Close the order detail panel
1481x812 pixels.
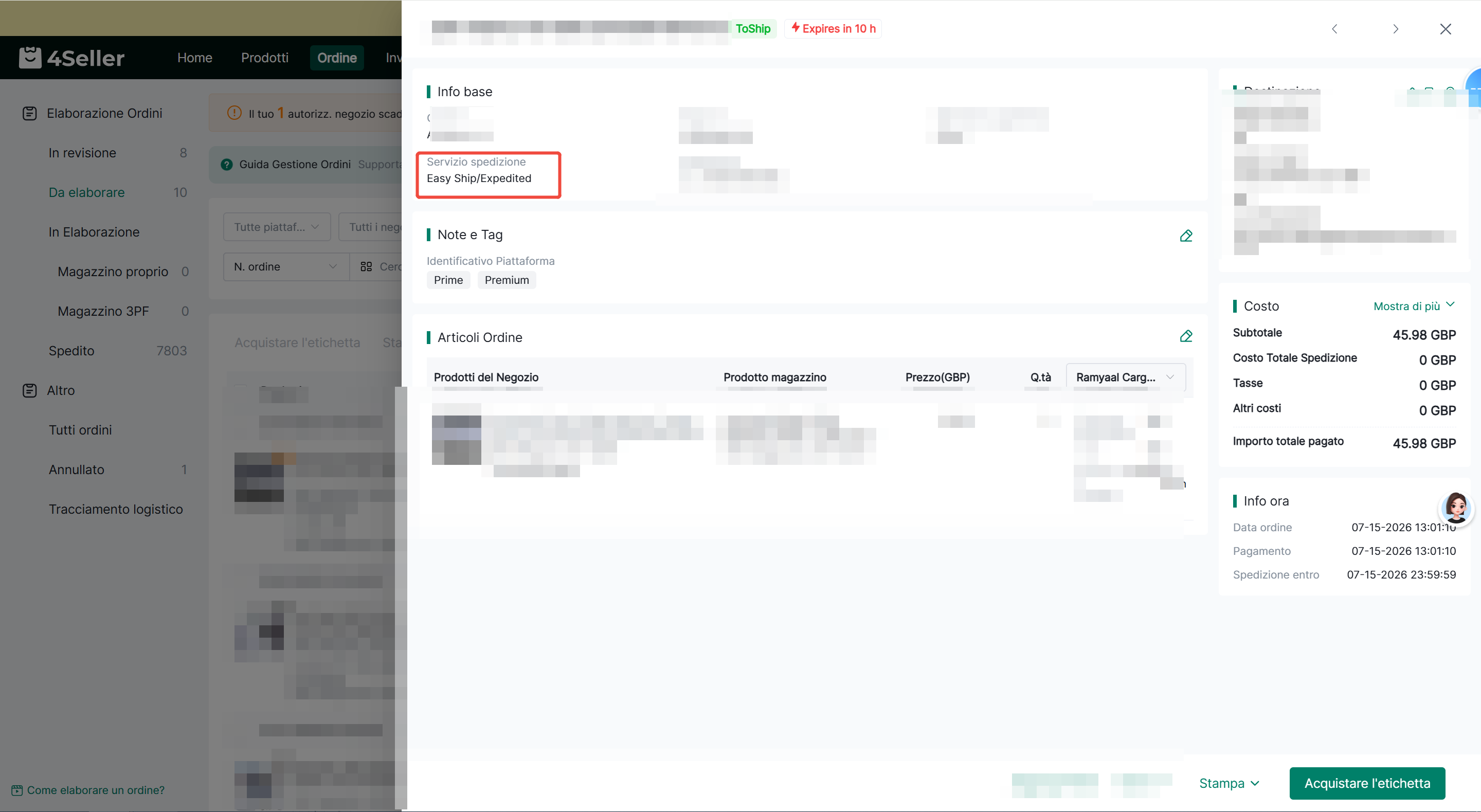point(1446,29)
